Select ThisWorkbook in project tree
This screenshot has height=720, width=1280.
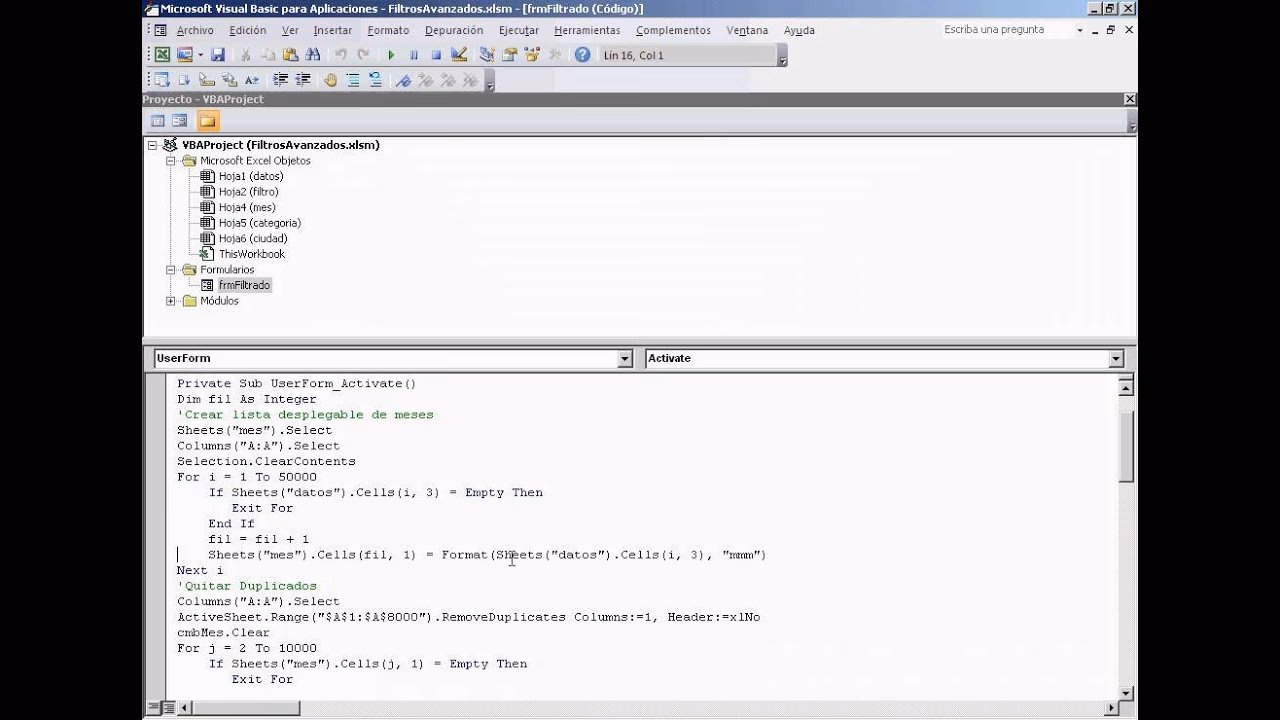(x=252, y=254)
